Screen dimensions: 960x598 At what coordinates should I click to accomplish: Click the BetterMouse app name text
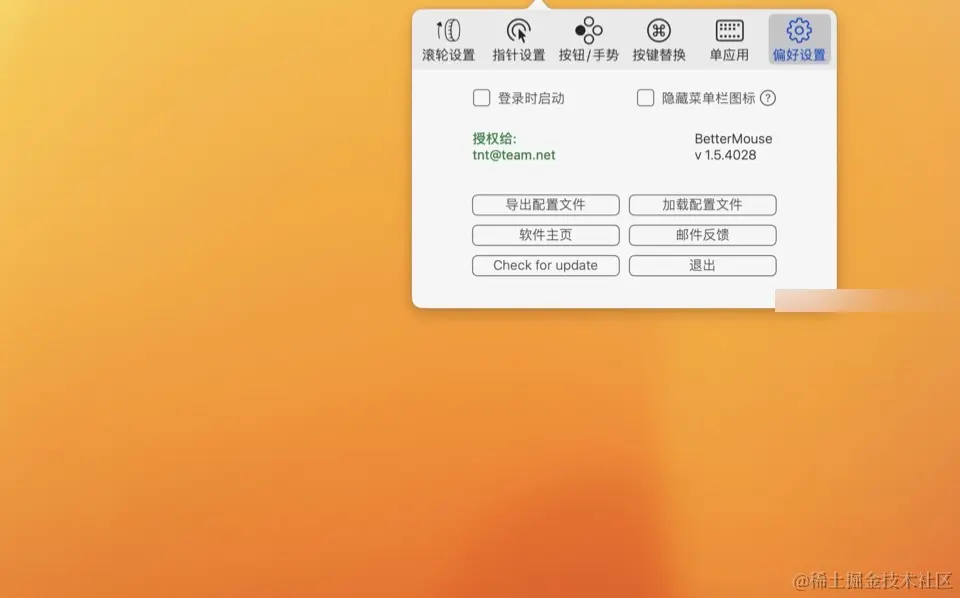733,139
